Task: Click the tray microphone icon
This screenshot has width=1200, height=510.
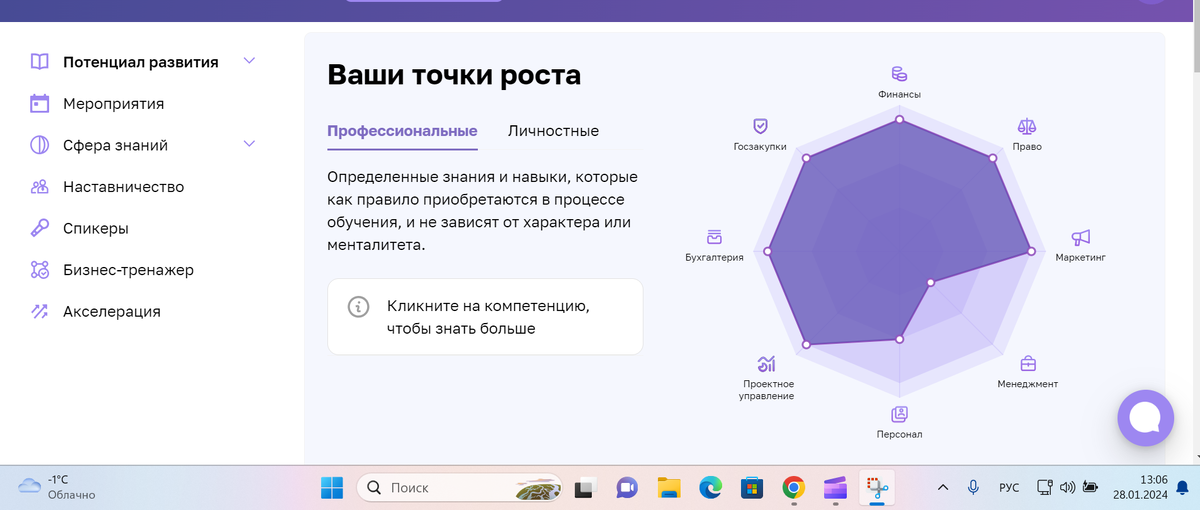Action: pyautogui.click(x=973, y=488)
